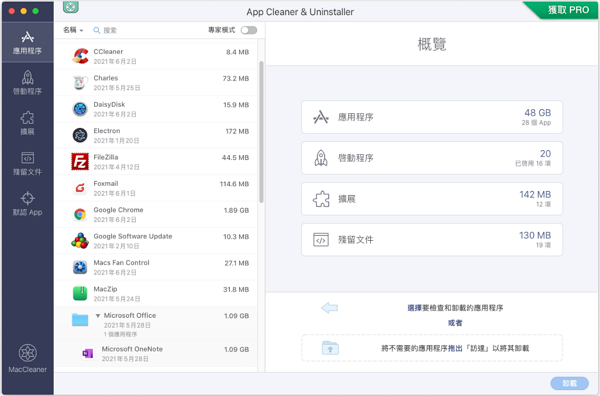
Task: Switch to the 擴展 sidebar section
Action: pyautogui.click(x=27, y=123)
